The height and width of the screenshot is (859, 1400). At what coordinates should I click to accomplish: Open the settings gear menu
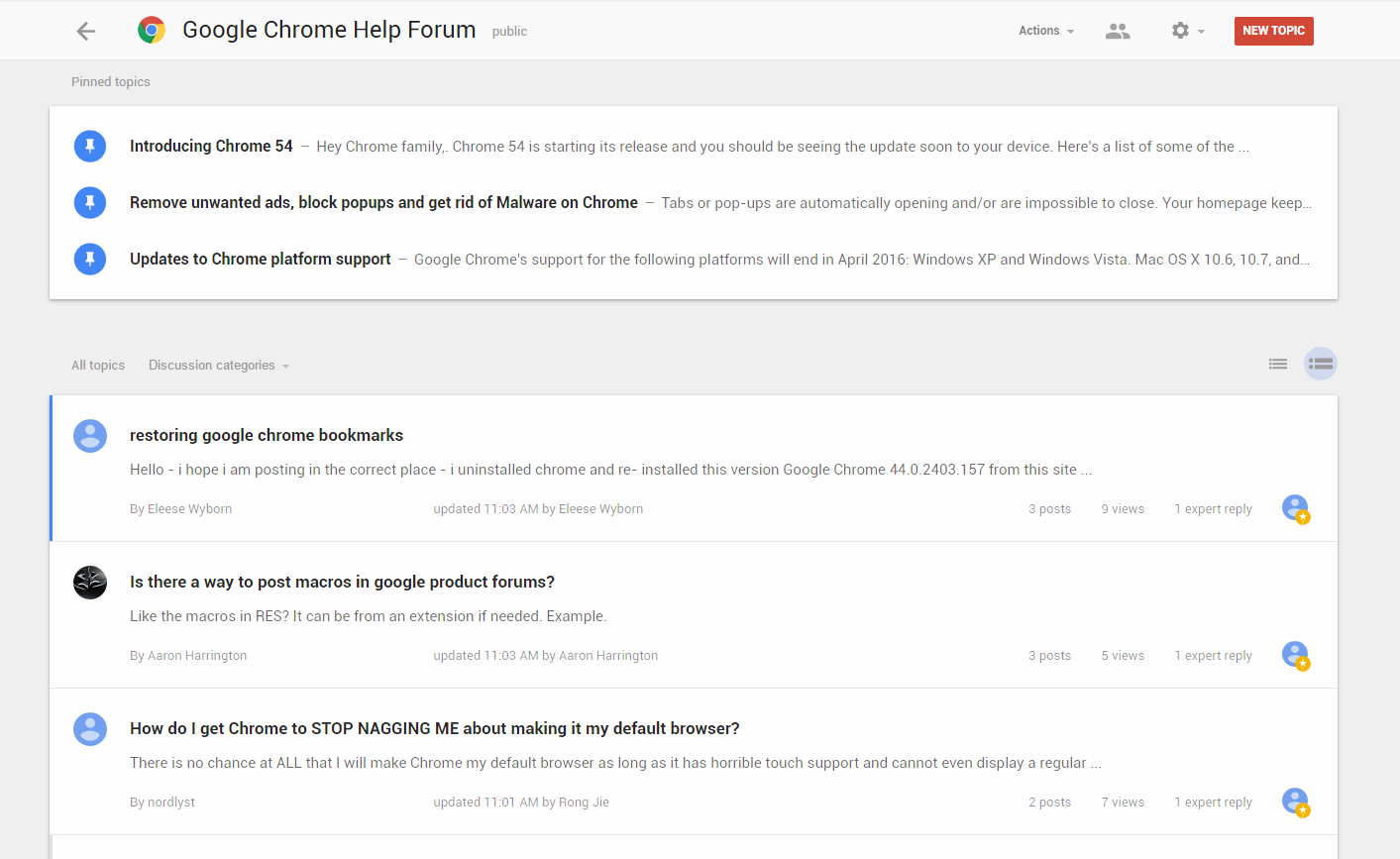pos(1186,31)
